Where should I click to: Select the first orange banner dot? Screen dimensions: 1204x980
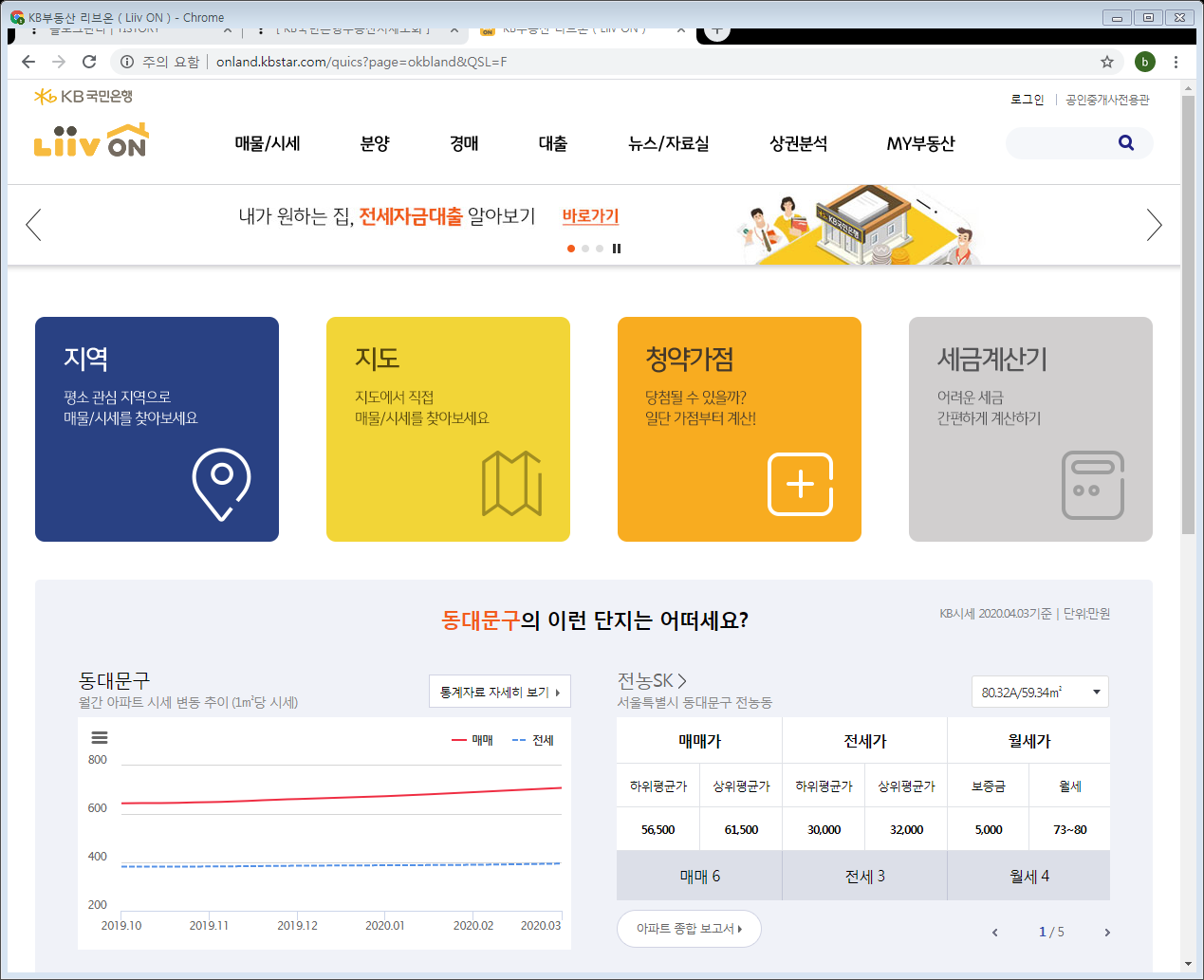571,249
